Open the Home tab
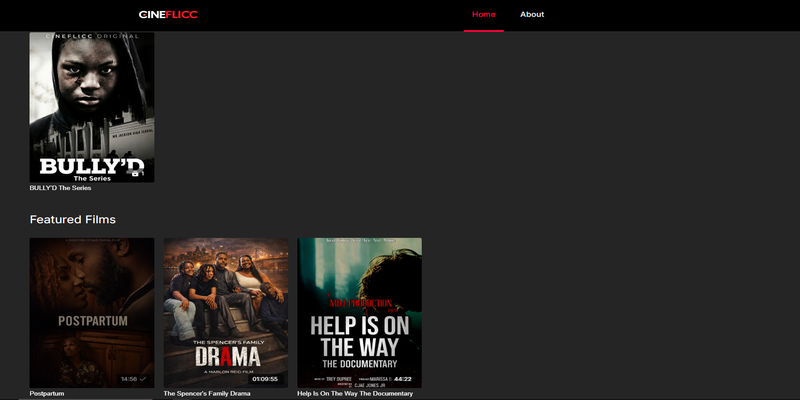800x400 pixels. pyautogui.click(x=484, y=15)
